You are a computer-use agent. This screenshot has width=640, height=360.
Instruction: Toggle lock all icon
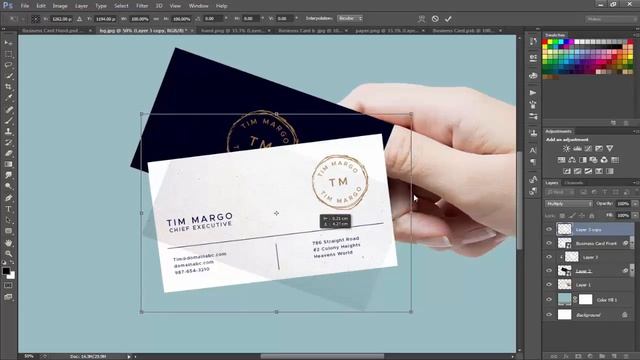[592, 216]
